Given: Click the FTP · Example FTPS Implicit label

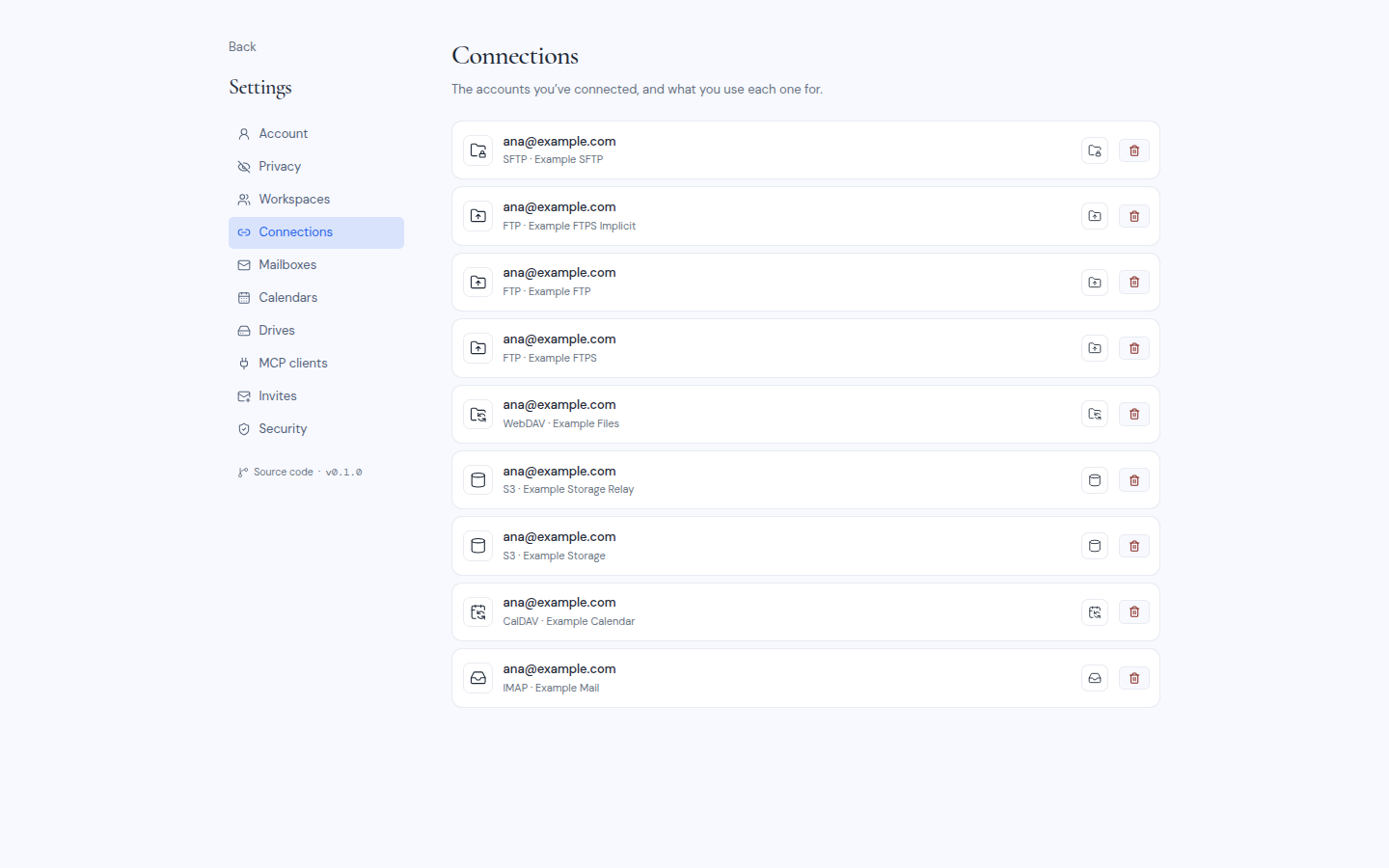Looking at the screenshot, I should pos(569,227).
